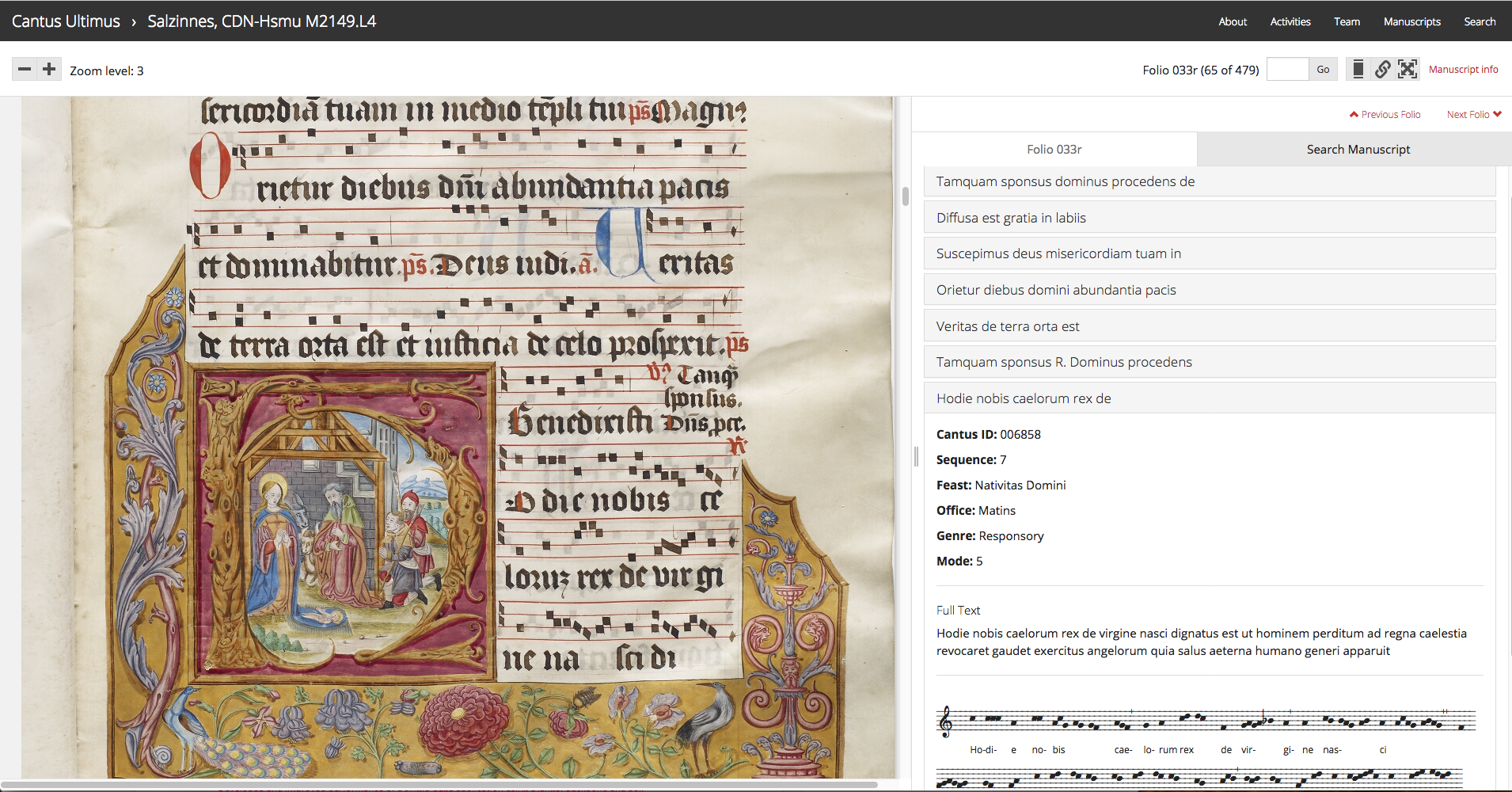The height and width of the screenshot is (792, 1512).
Task: Zoom in with the plus button
Action: 49,70
